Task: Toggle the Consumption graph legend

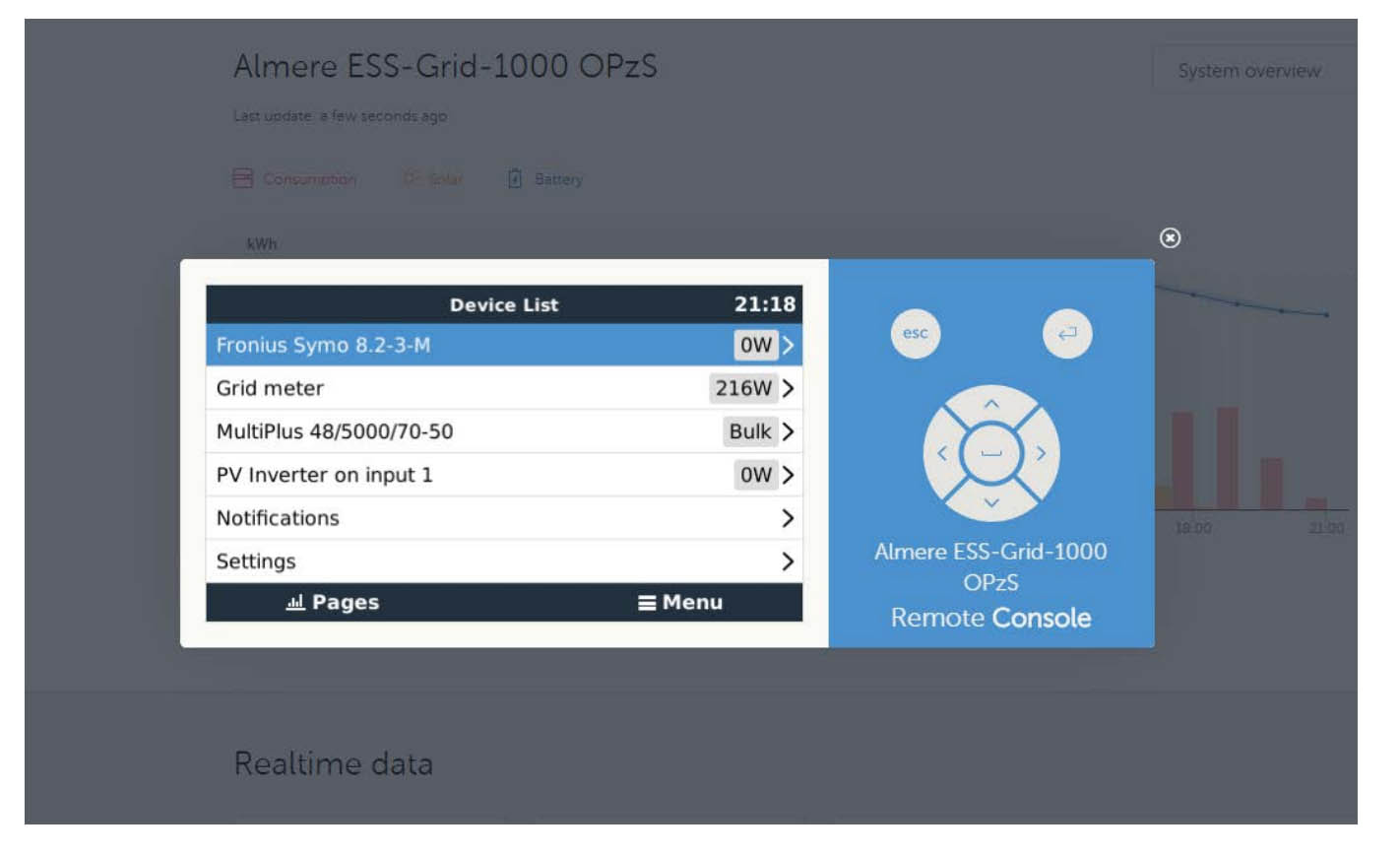Action: [x=296, y=179]
